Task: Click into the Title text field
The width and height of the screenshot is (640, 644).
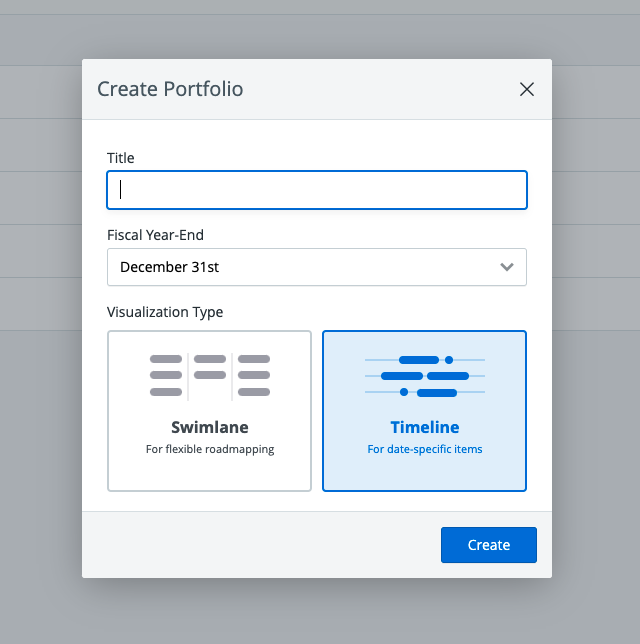Action: [x=316, y=190]
